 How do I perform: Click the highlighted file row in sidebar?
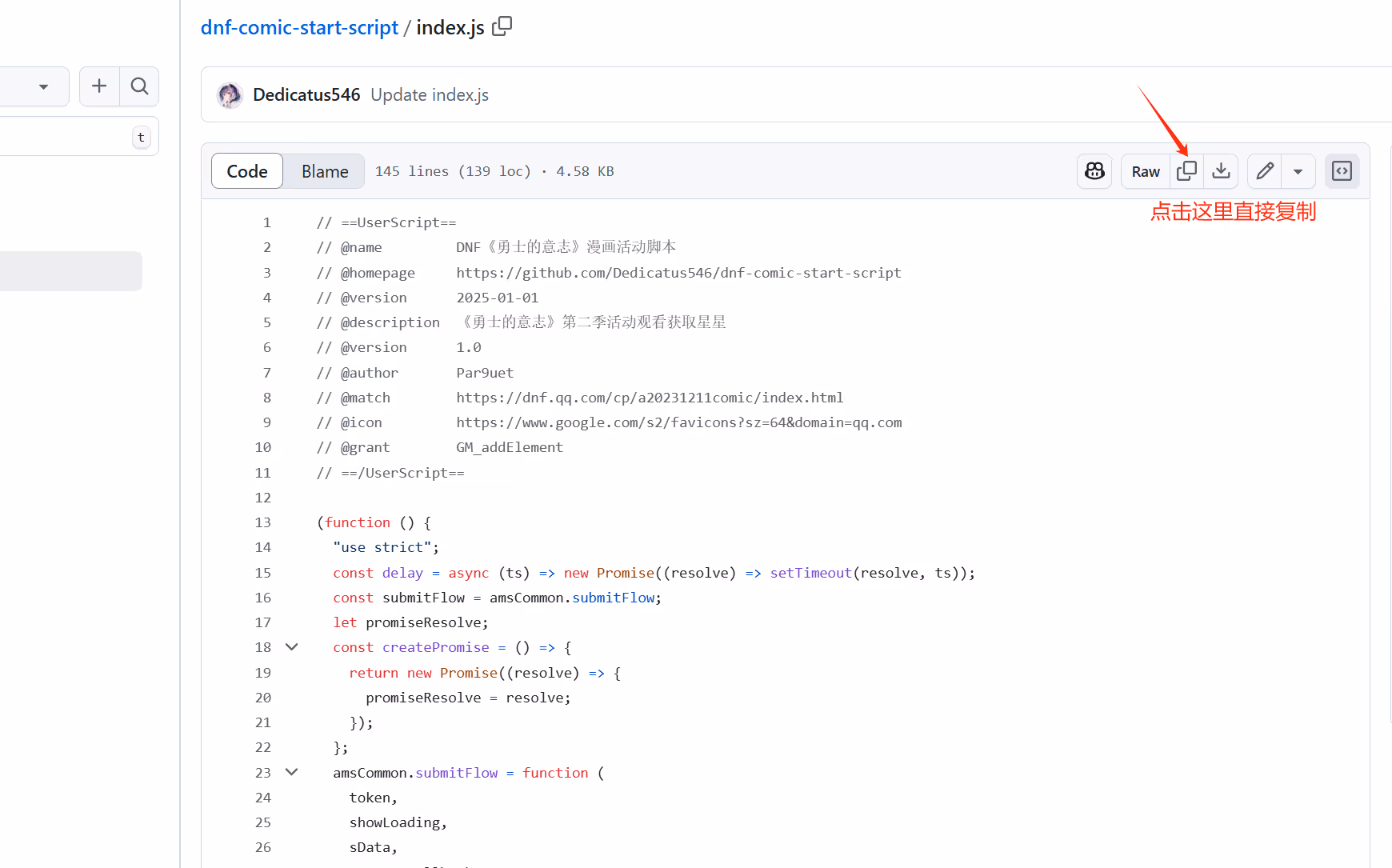pyautogui.click(x=71, y=271)
